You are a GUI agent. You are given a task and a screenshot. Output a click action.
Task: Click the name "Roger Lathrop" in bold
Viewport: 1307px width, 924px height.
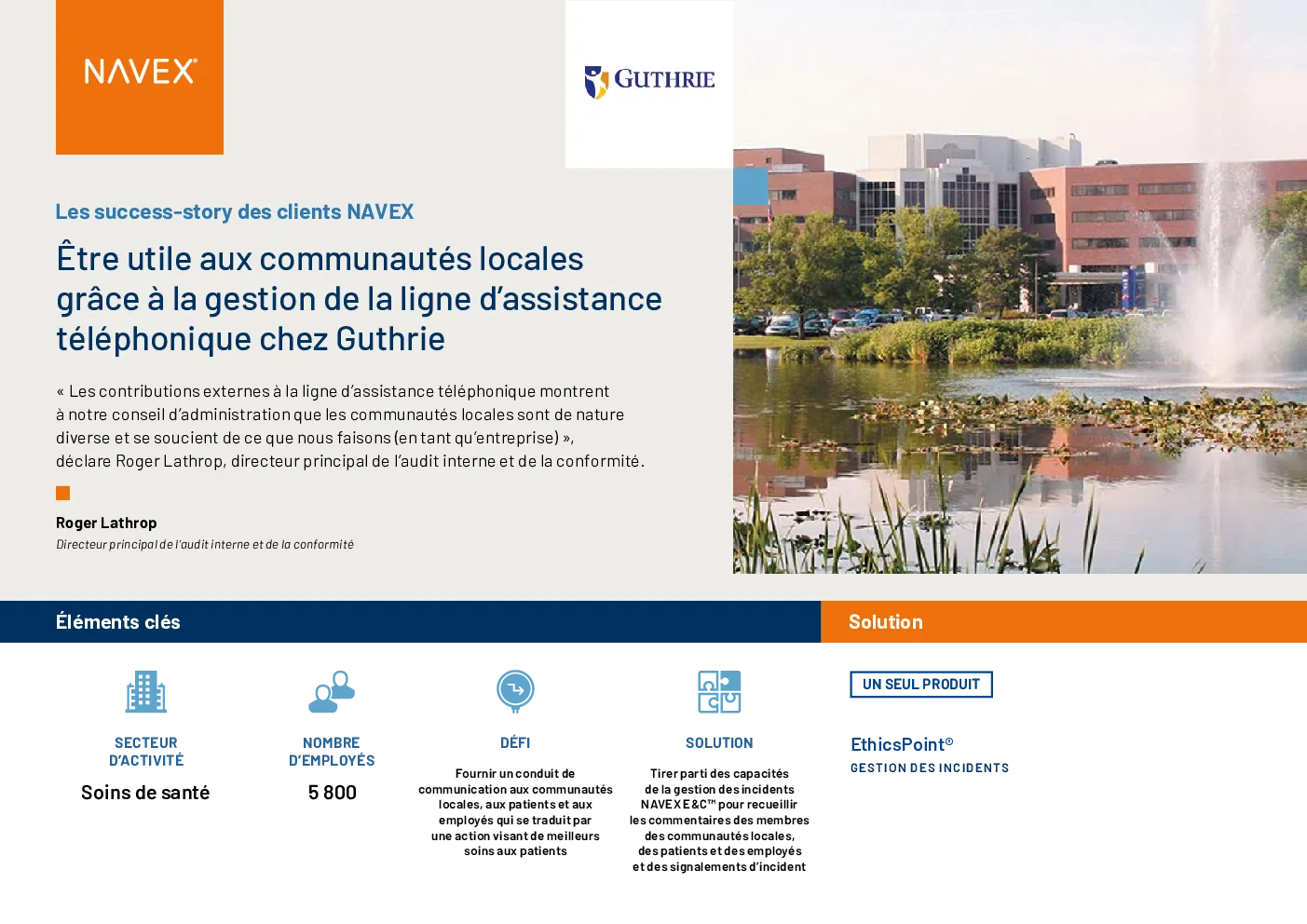pos(106,523)
